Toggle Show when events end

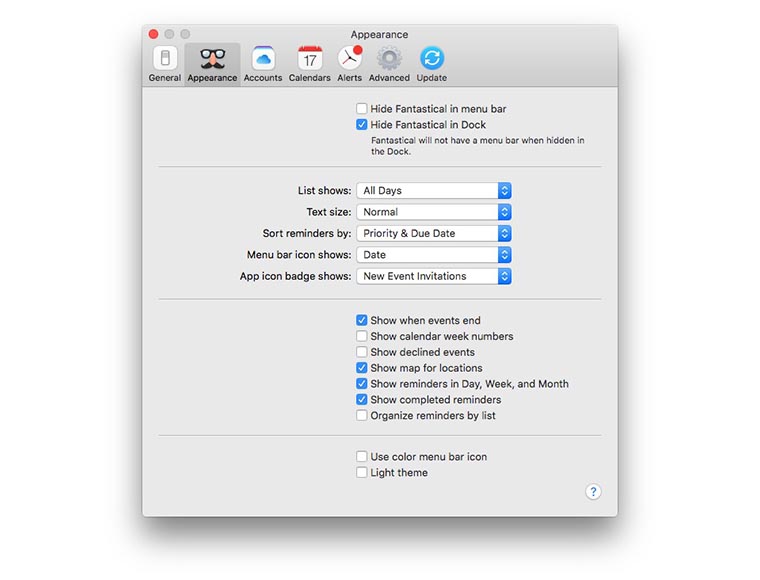click(x=362, y=320)
